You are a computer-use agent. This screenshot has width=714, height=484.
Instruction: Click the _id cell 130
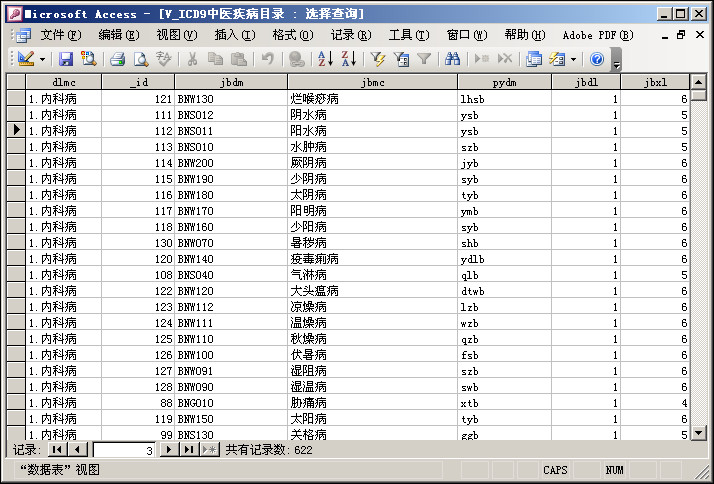click(x=138, y=243)
